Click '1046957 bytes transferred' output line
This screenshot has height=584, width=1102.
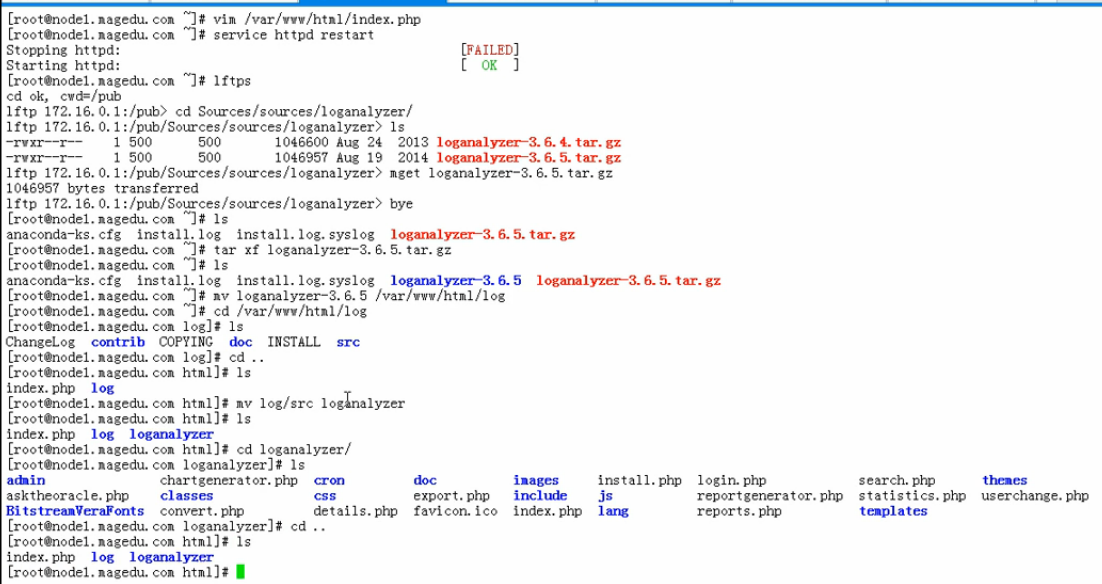102,188
